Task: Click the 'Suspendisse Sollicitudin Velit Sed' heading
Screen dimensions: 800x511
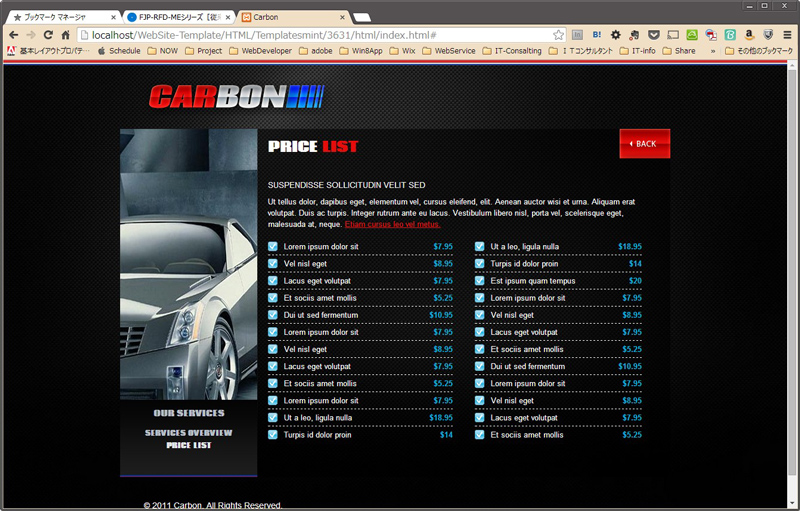Action: [x=346, y=185]
